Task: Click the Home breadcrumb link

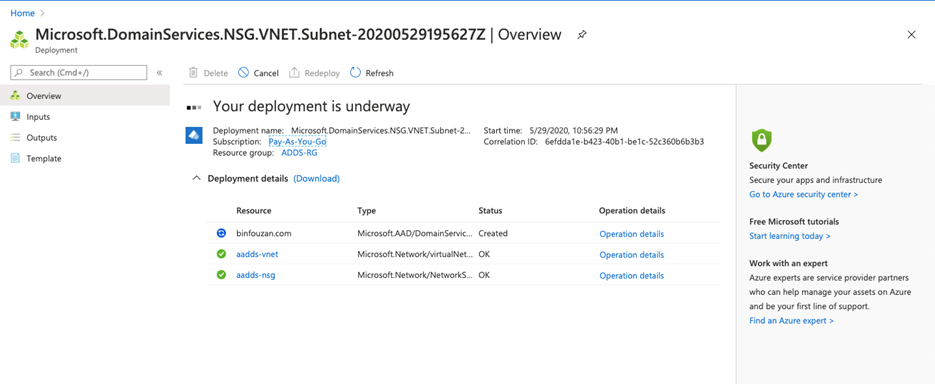Action: point(22,13)
